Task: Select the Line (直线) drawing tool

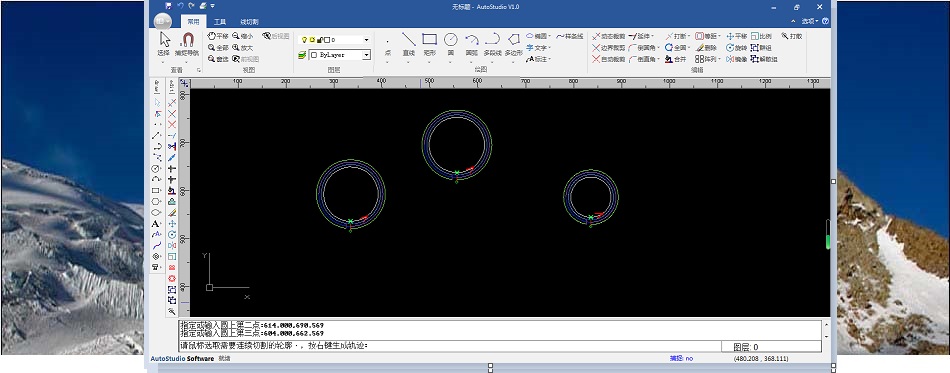Action: coord(408,44)
